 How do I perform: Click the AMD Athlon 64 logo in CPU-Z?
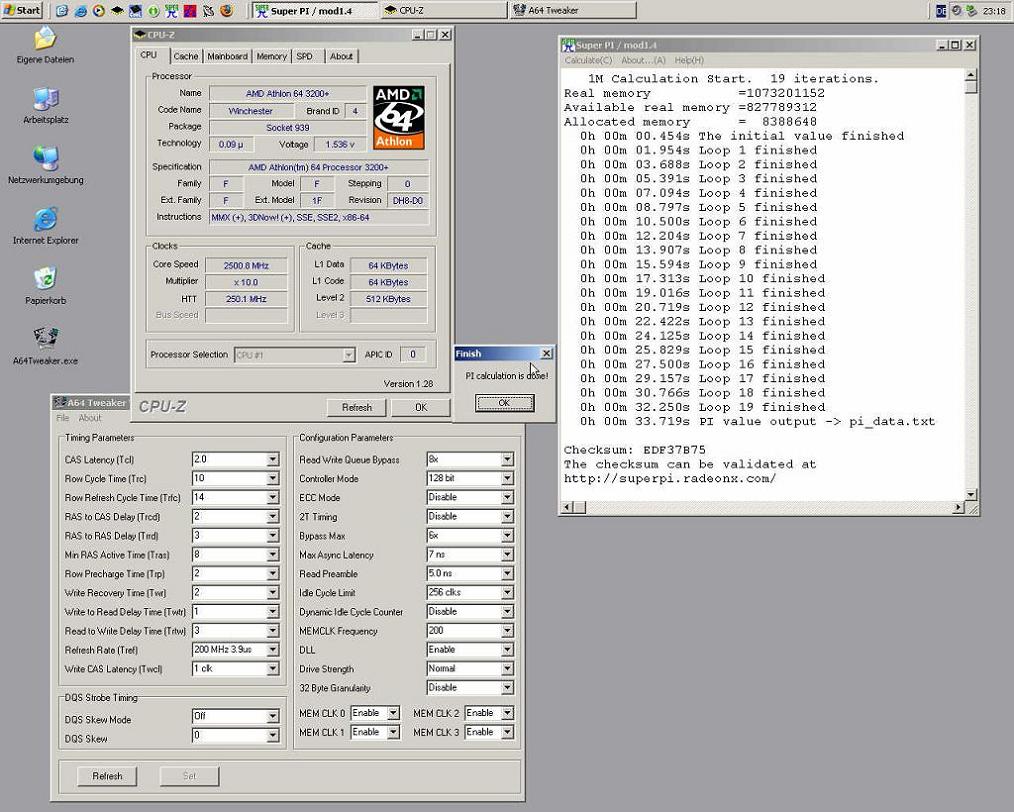click(x=399, y=118)
